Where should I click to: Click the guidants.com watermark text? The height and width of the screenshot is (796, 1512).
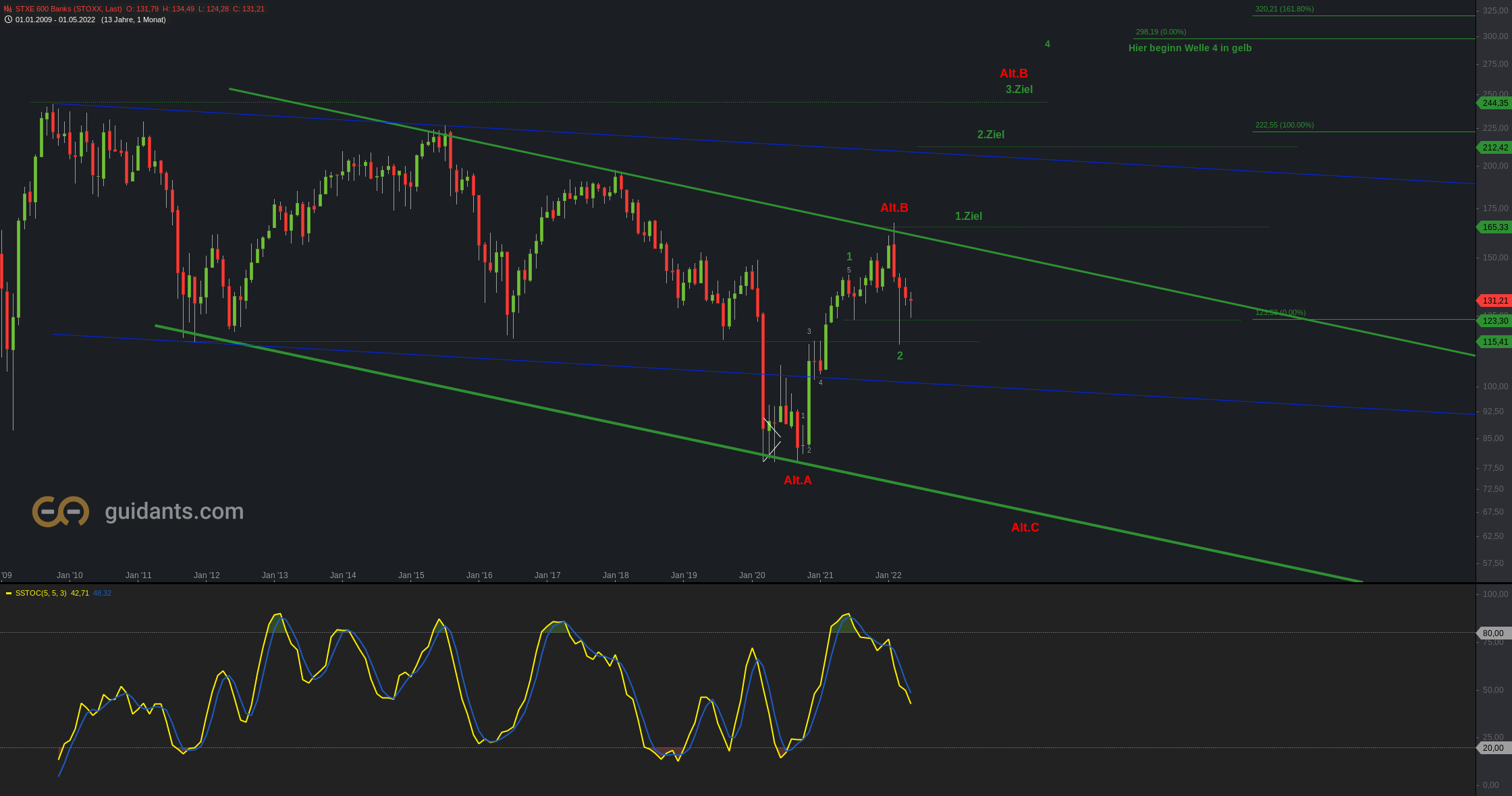point(174,511)
